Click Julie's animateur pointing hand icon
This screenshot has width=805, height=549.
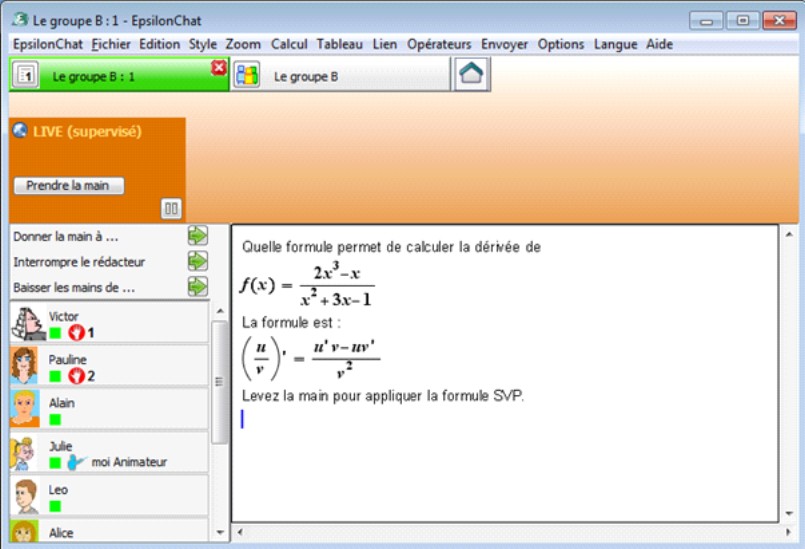77,462
